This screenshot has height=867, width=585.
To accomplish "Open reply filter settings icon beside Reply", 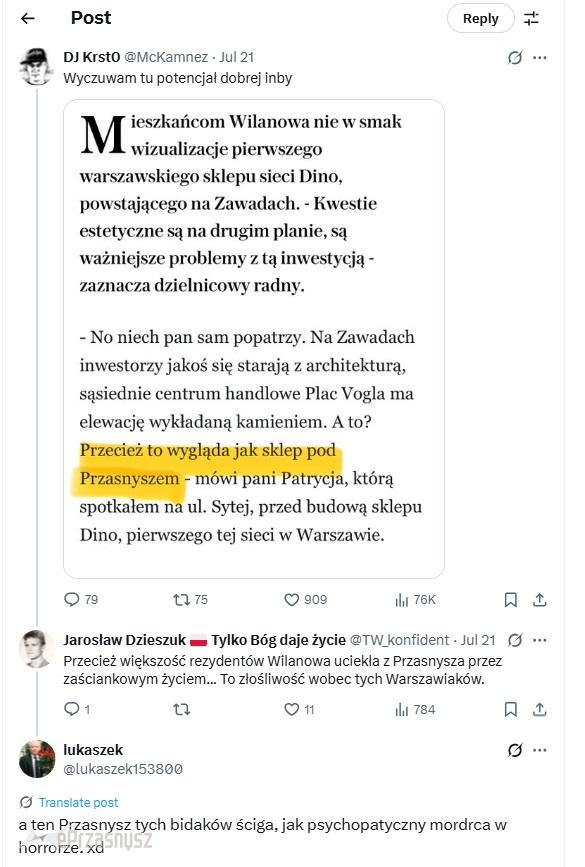I will click(x=531, y=19).
